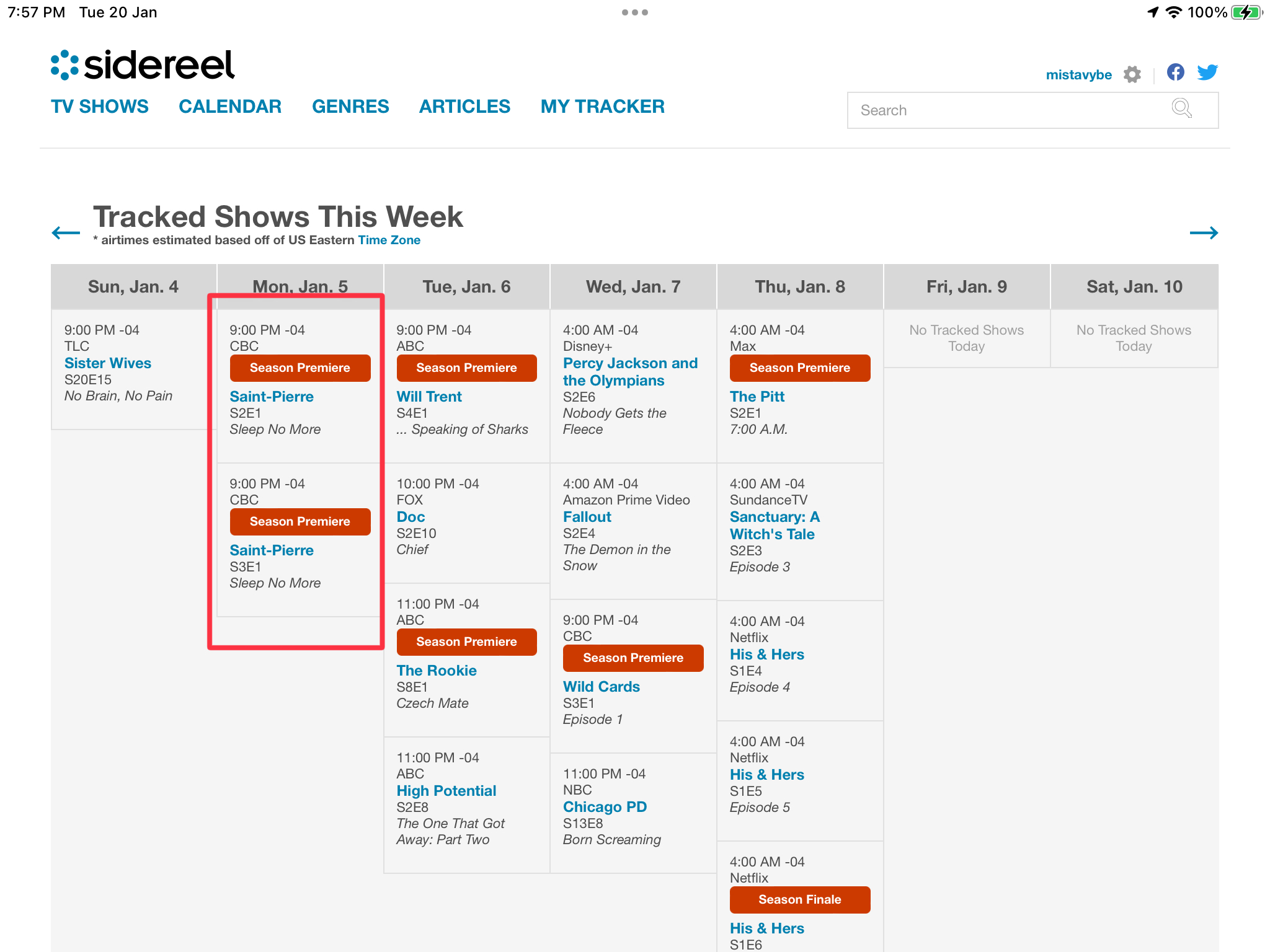The height and width of the screenshot is (952, 1270).
Task: Go to previous week with left arrow
Action: [x=66, y=233]
